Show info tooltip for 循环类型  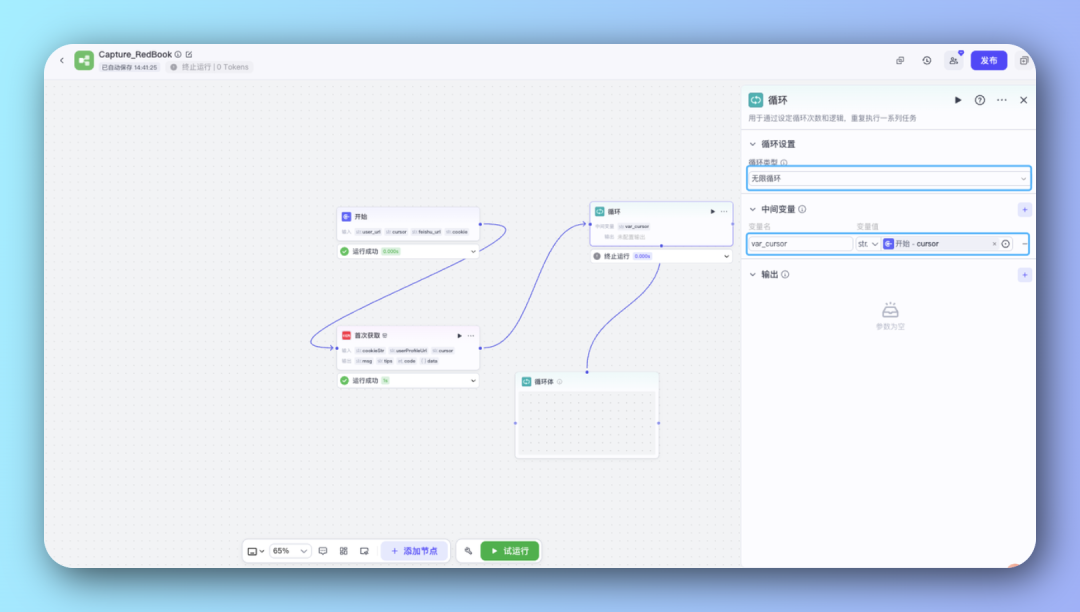coord(784,162)
